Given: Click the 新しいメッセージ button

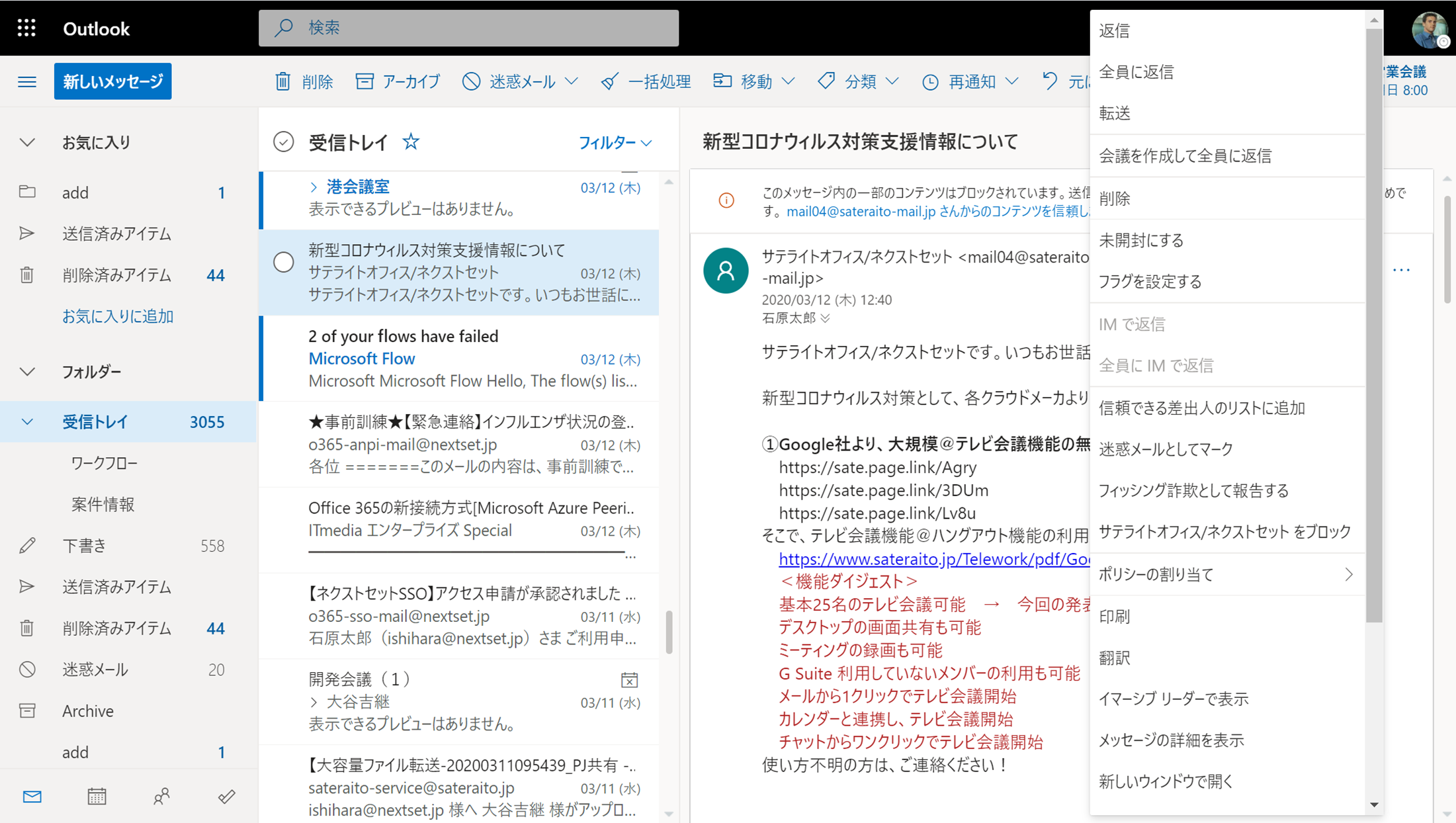Looking at the screenshot, I should [112, 81].
